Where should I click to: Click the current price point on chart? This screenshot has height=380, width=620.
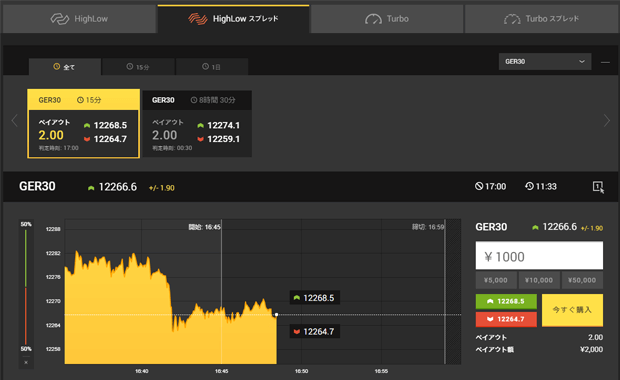point(276,315)
